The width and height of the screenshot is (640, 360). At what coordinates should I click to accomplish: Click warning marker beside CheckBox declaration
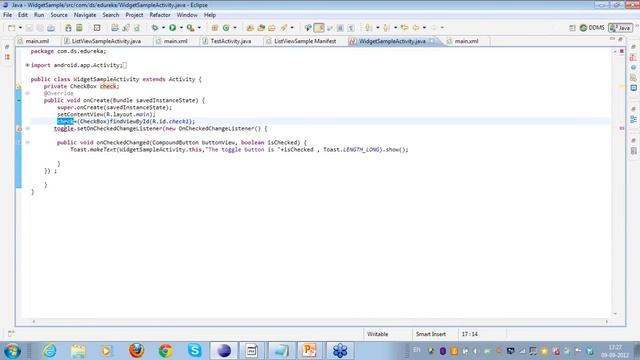click(x=19, y=86)
